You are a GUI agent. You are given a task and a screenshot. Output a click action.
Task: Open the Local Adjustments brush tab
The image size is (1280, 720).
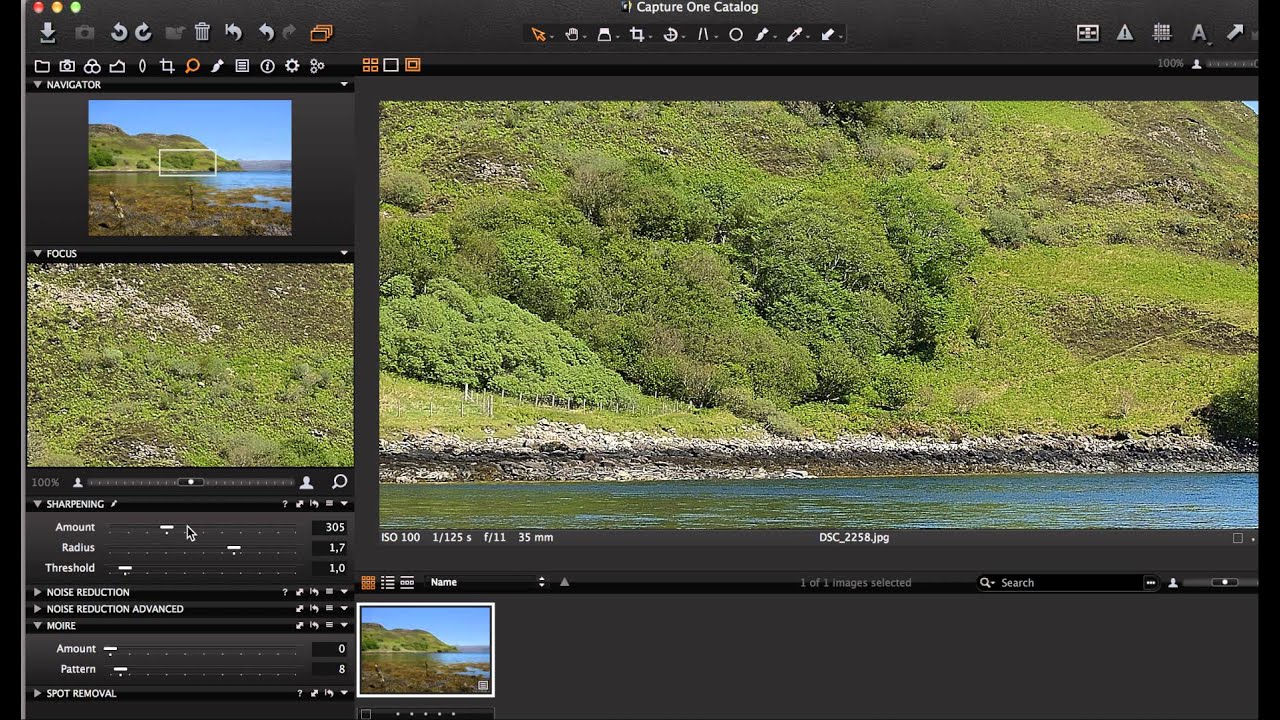click(217, 66)
